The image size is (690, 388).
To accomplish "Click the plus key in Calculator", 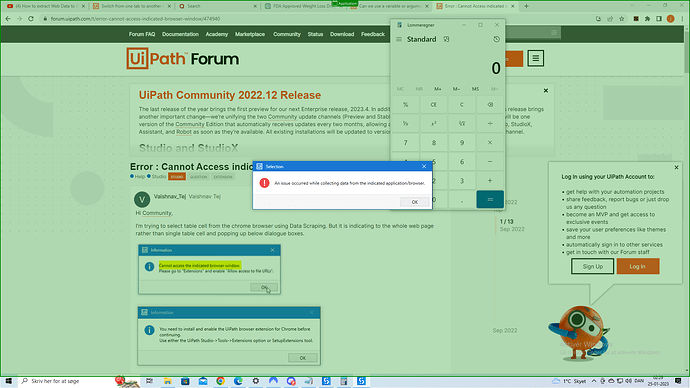I will click(490, 180).
